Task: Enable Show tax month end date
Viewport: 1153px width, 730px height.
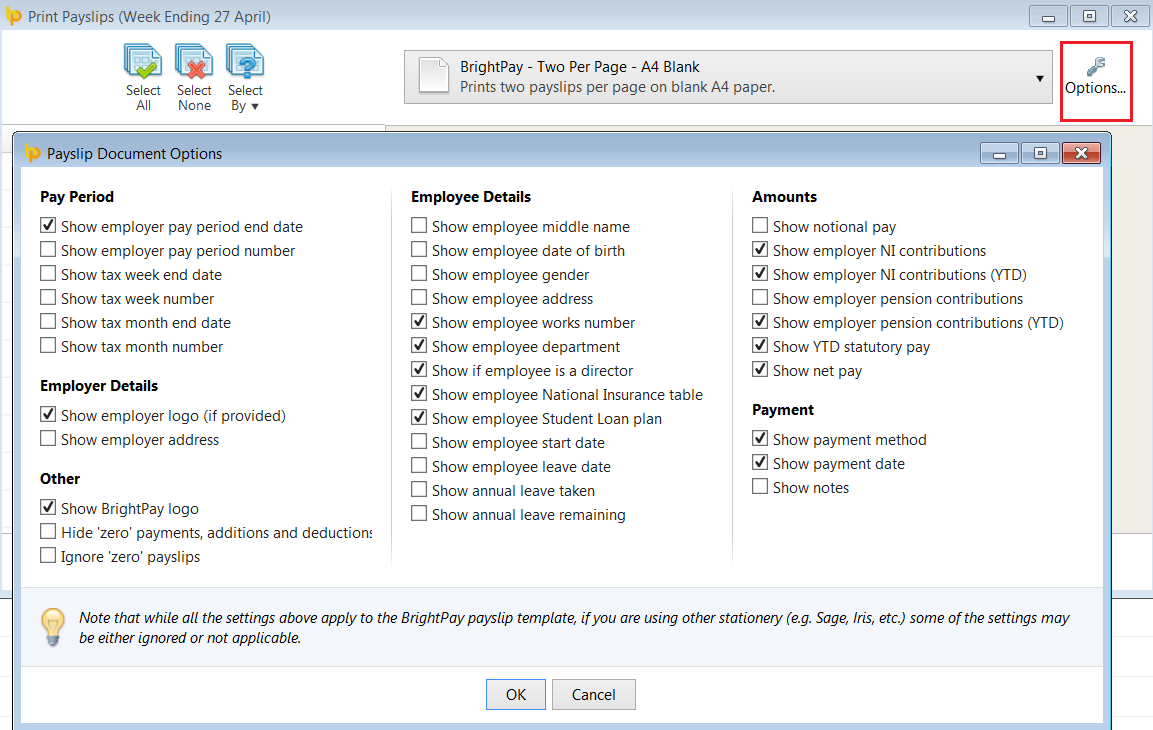Action: pos(49,322)
